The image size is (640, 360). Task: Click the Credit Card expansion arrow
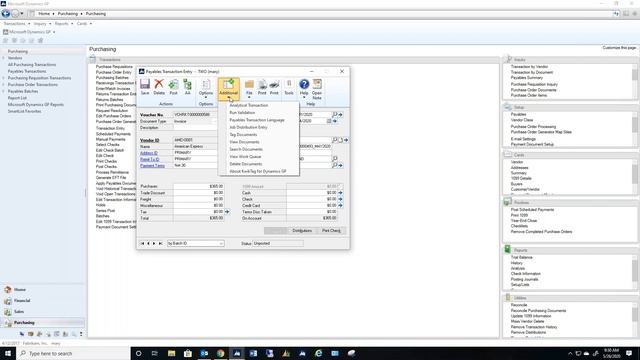[x=340, y=205]
